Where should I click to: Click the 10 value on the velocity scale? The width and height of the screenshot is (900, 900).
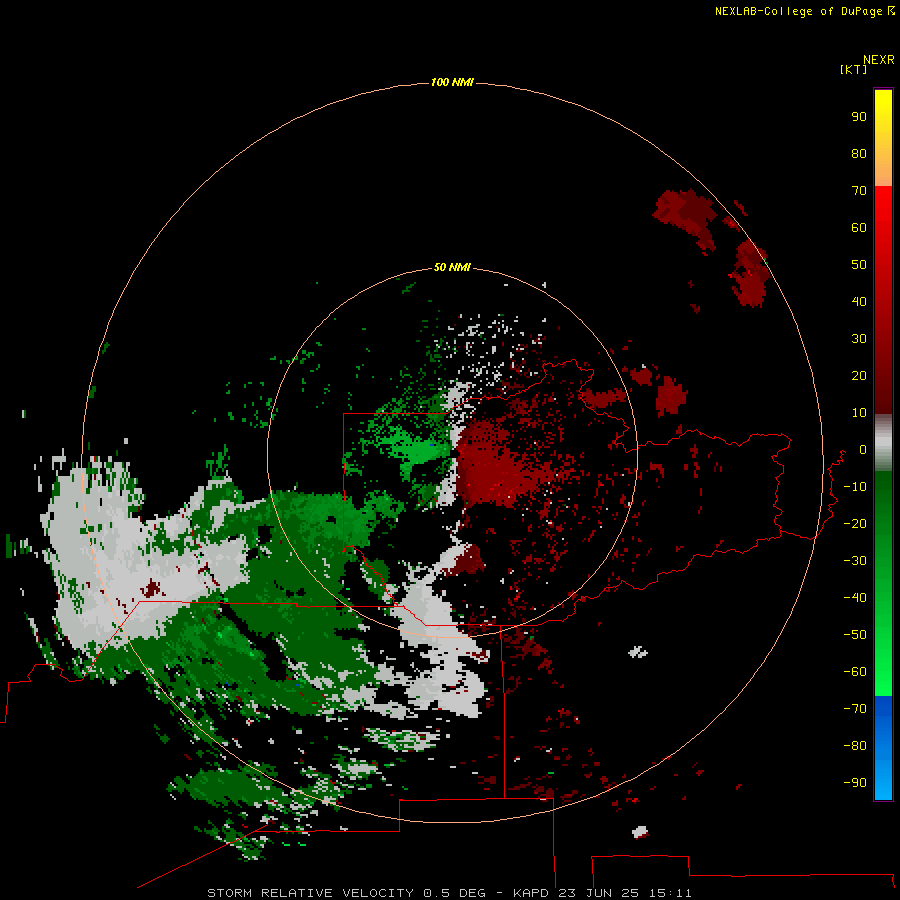(x=859, y=413)
